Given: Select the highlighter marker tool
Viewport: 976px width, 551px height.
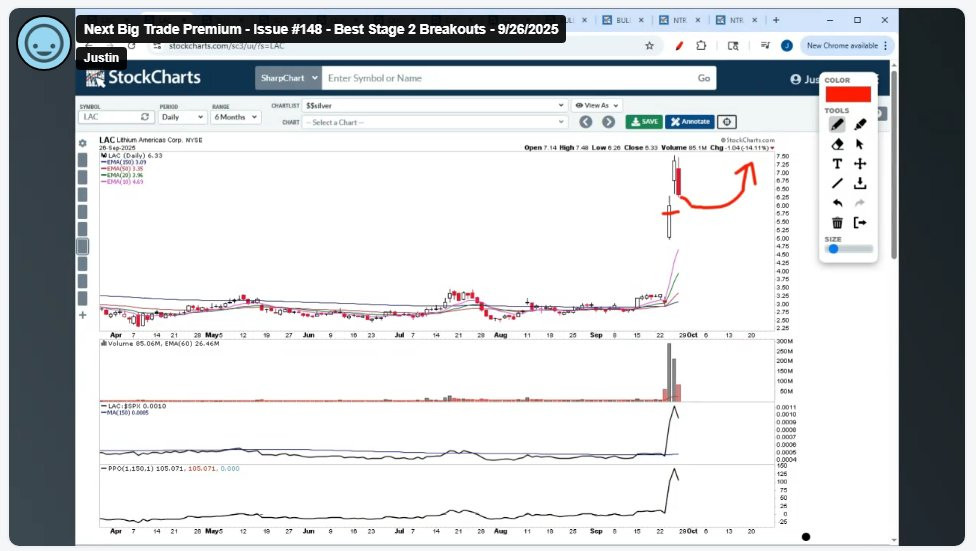Looking at the screenshot, I should [860, 125].
